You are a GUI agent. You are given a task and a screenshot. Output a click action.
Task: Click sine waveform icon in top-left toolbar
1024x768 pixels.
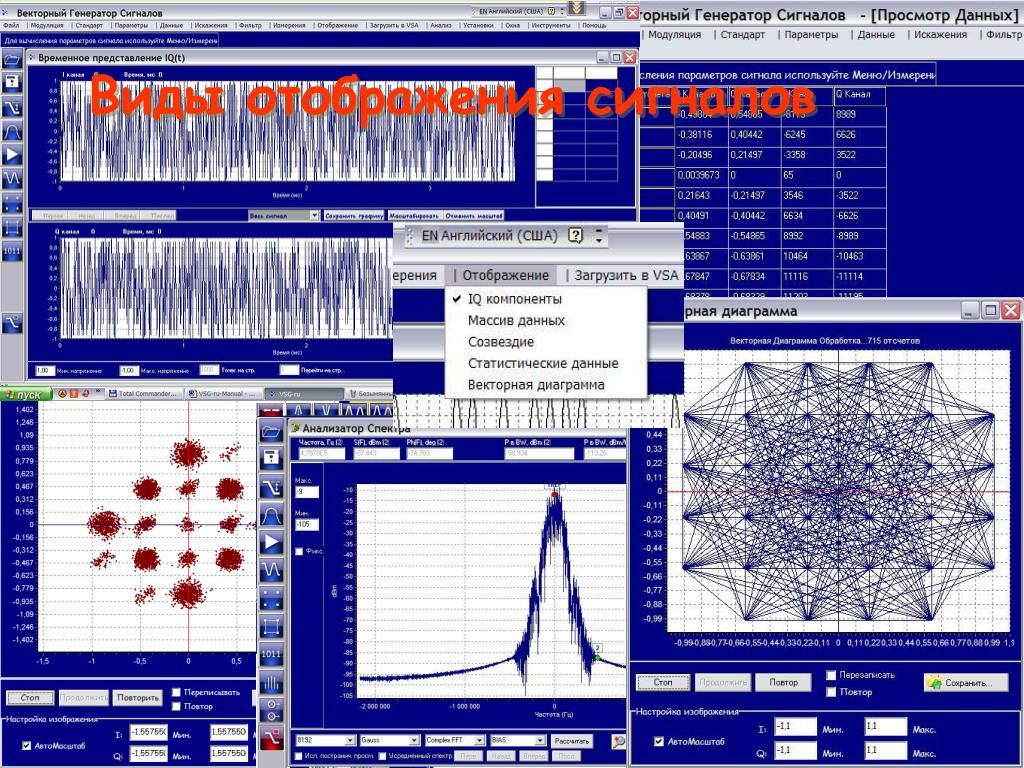[12, 178]
